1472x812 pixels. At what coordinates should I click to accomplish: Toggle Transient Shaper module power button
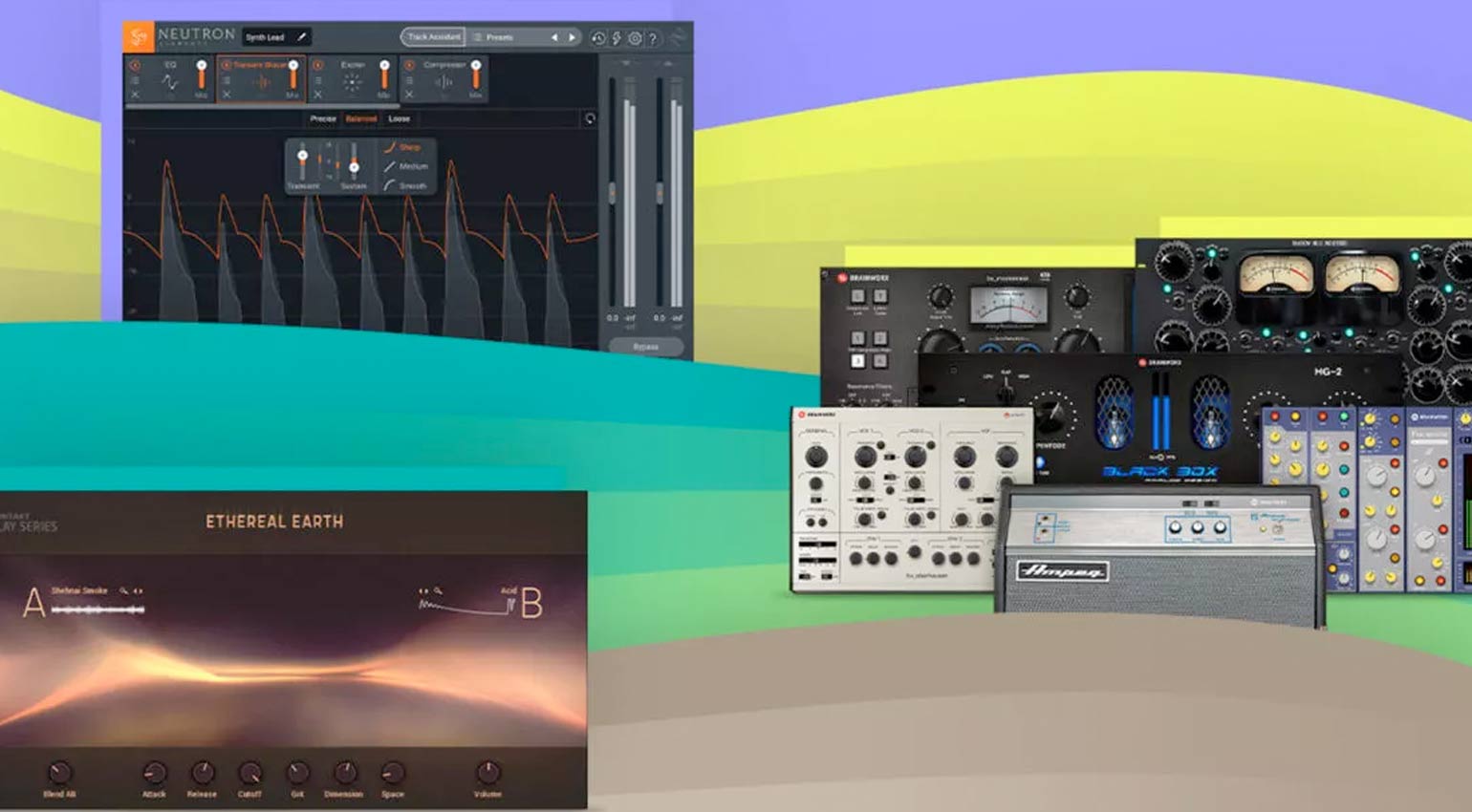click(x=227, y=66)
